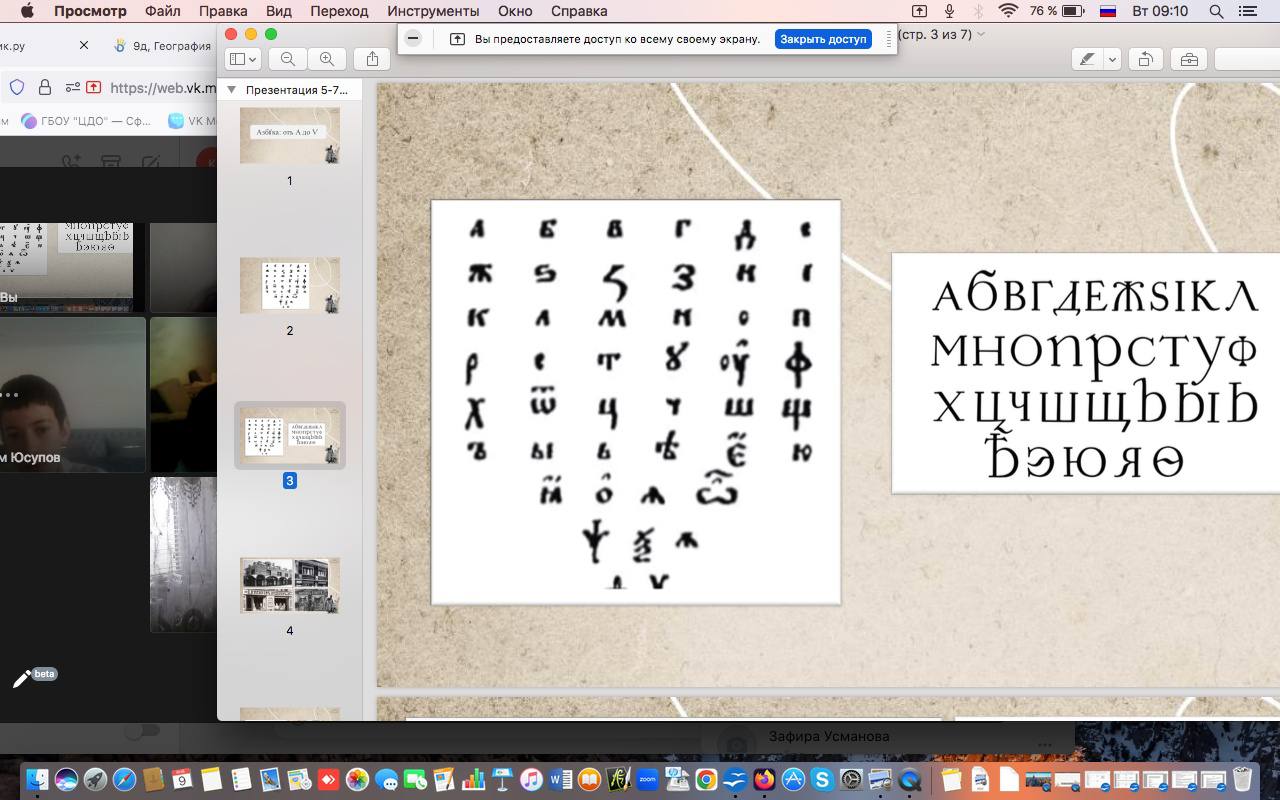Viewport: 1280px width, 800px height.
Task: Collapse the Презентация 5-7 sidebar group
Action: click(x=232, y=90)
